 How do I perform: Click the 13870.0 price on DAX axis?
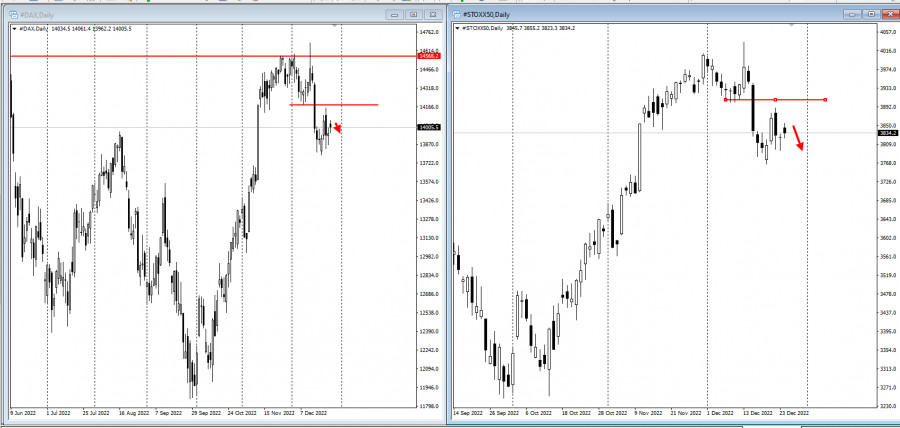tap(430, 144)
